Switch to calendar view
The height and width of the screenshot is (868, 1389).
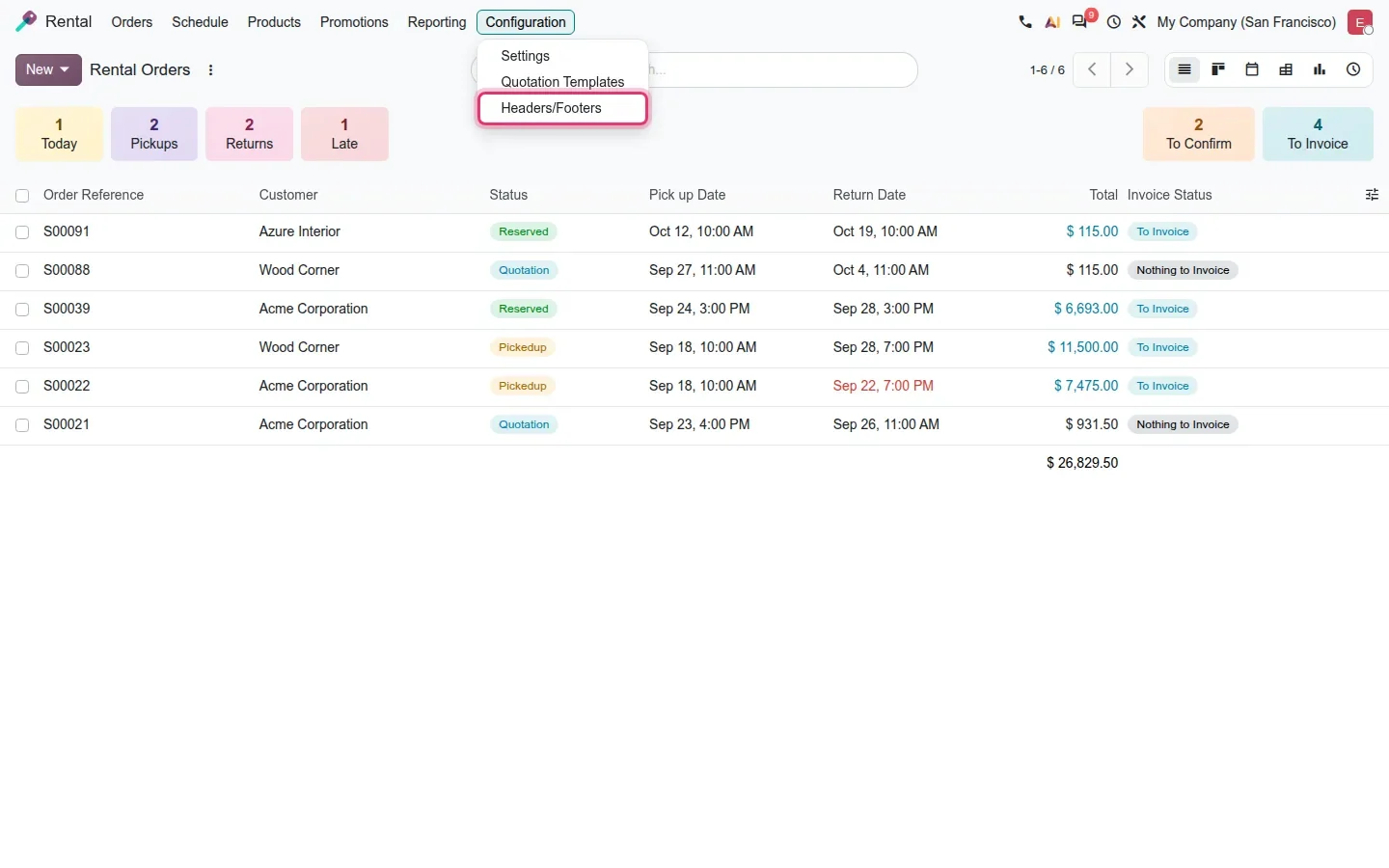[x=1252, y=69]
